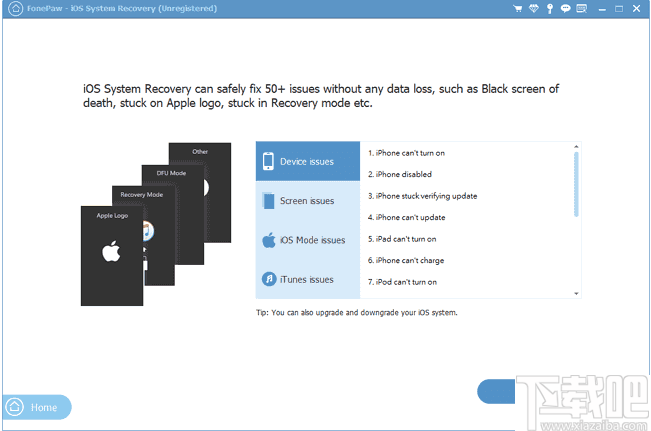The width and height of the screenshot is (651, 431).
Task: Minimize the FonePaw window
Action: click(x=602, y=9)
